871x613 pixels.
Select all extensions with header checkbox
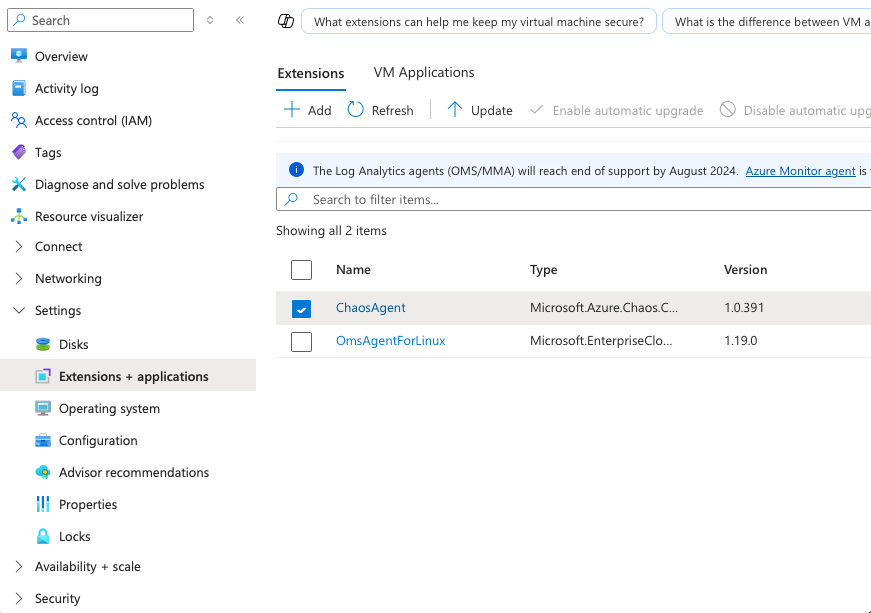click(301, 269)
